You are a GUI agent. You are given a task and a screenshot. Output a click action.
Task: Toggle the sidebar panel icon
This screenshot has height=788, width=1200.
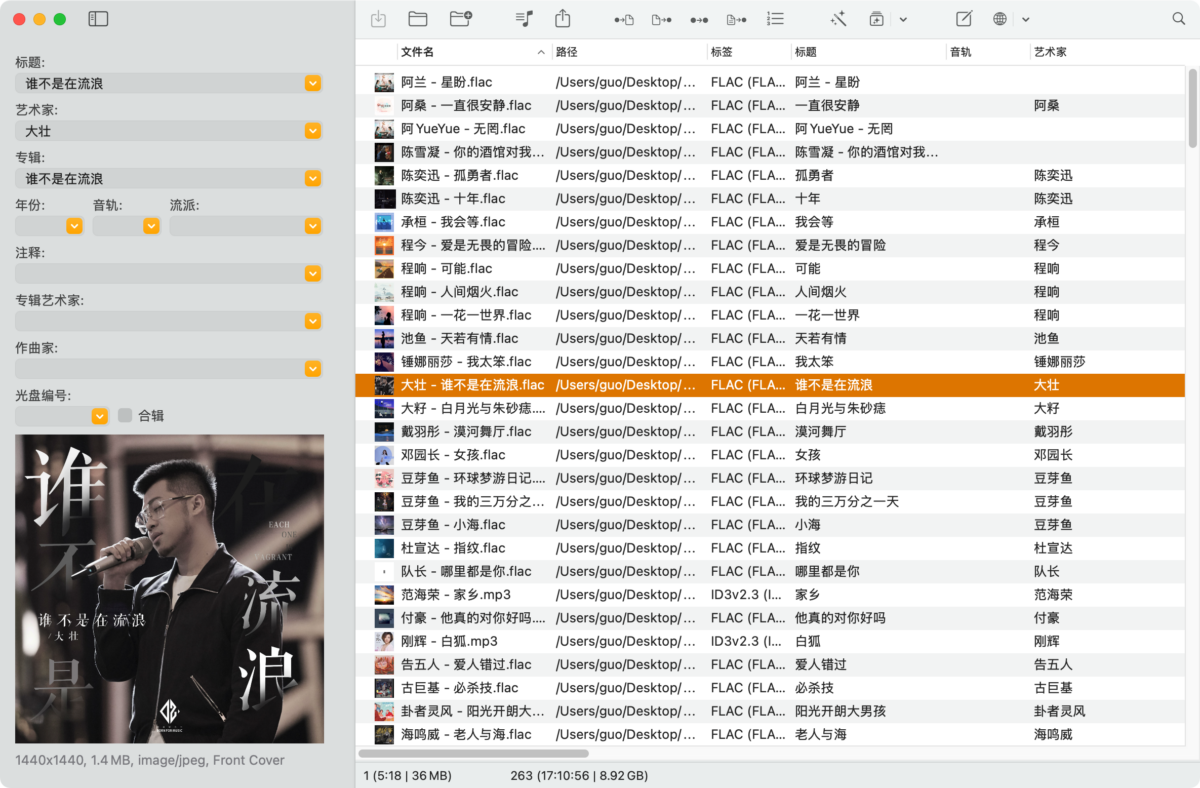[98, 19]
